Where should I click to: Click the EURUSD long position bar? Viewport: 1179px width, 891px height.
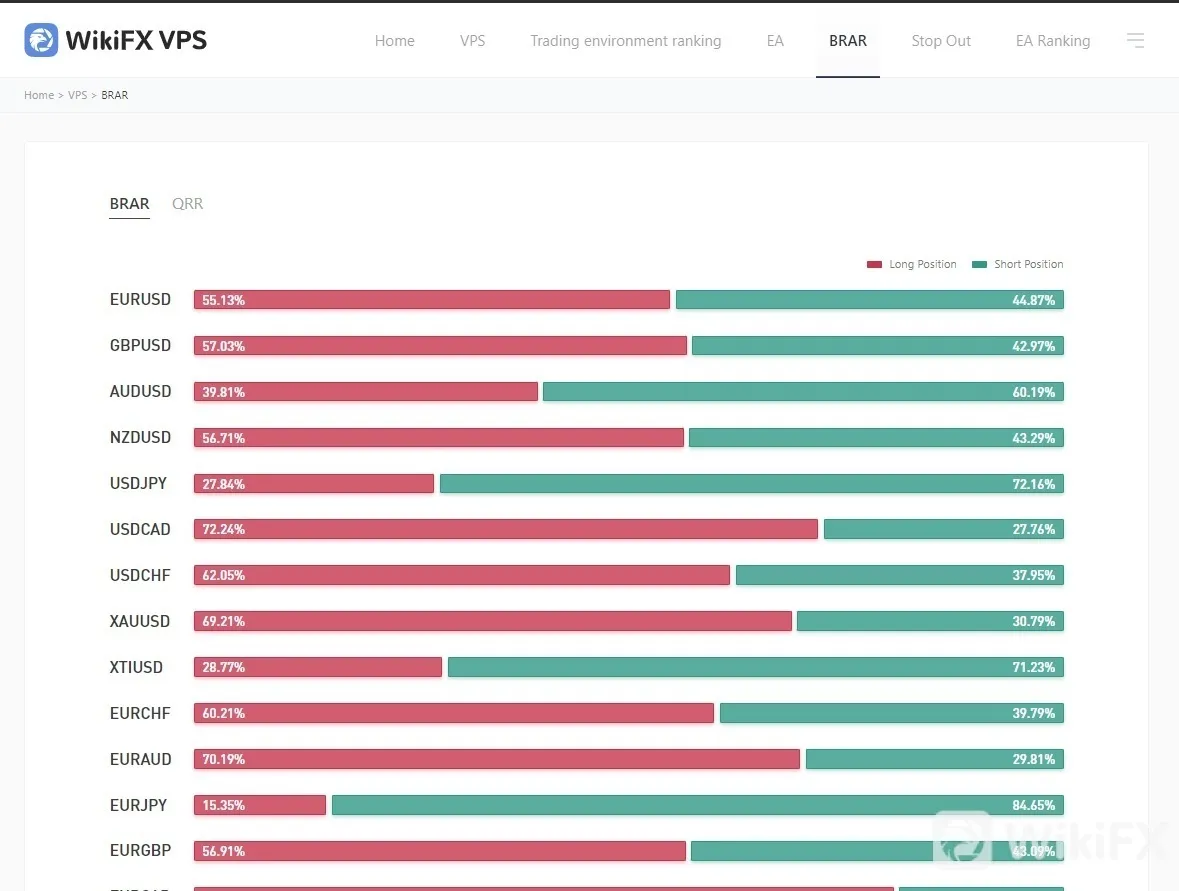[432, 300]
